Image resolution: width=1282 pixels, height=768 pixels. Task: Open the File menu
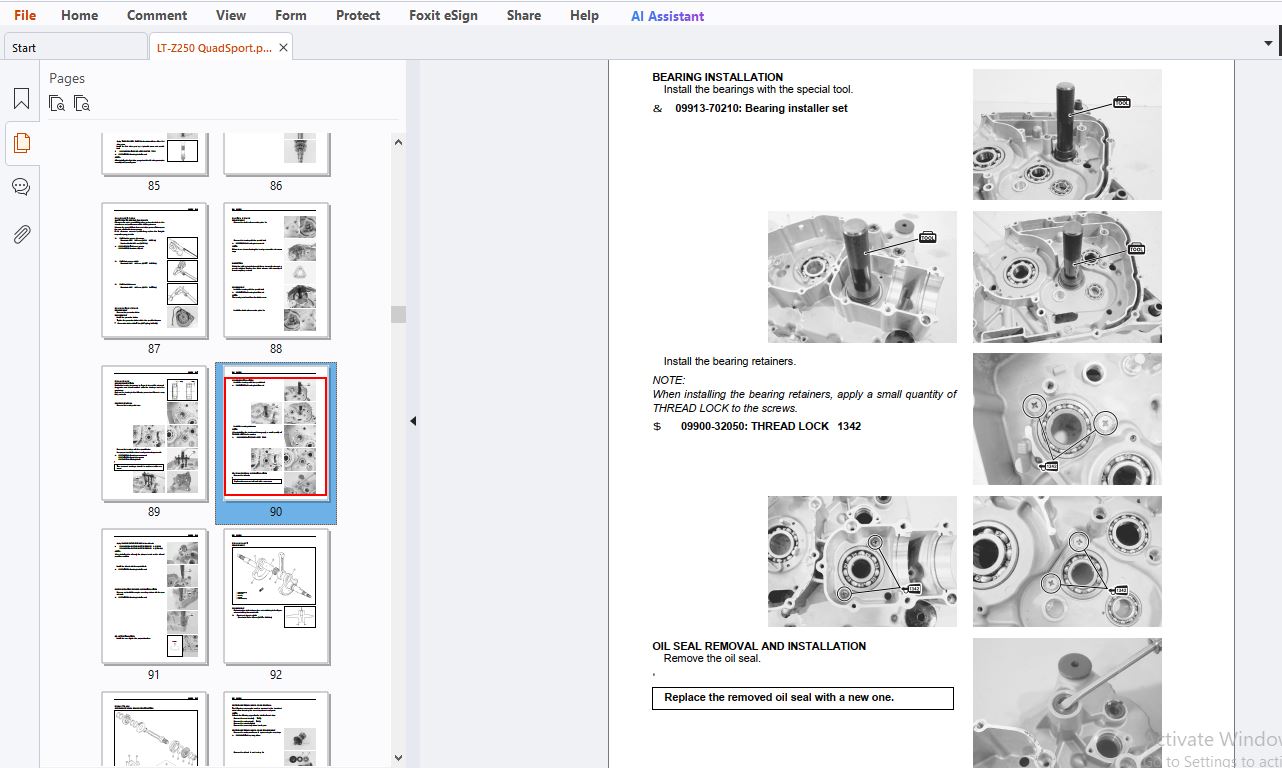tap(24, 15)
